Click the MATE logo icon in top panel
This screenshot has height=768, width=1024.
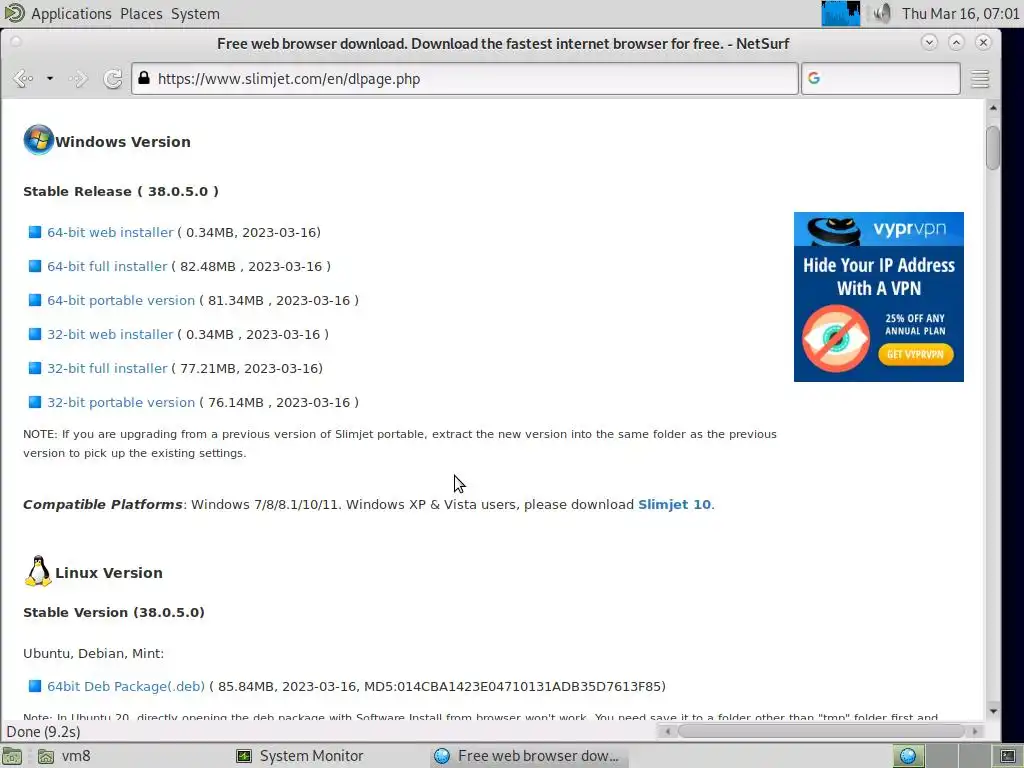[x=14, y=13]
